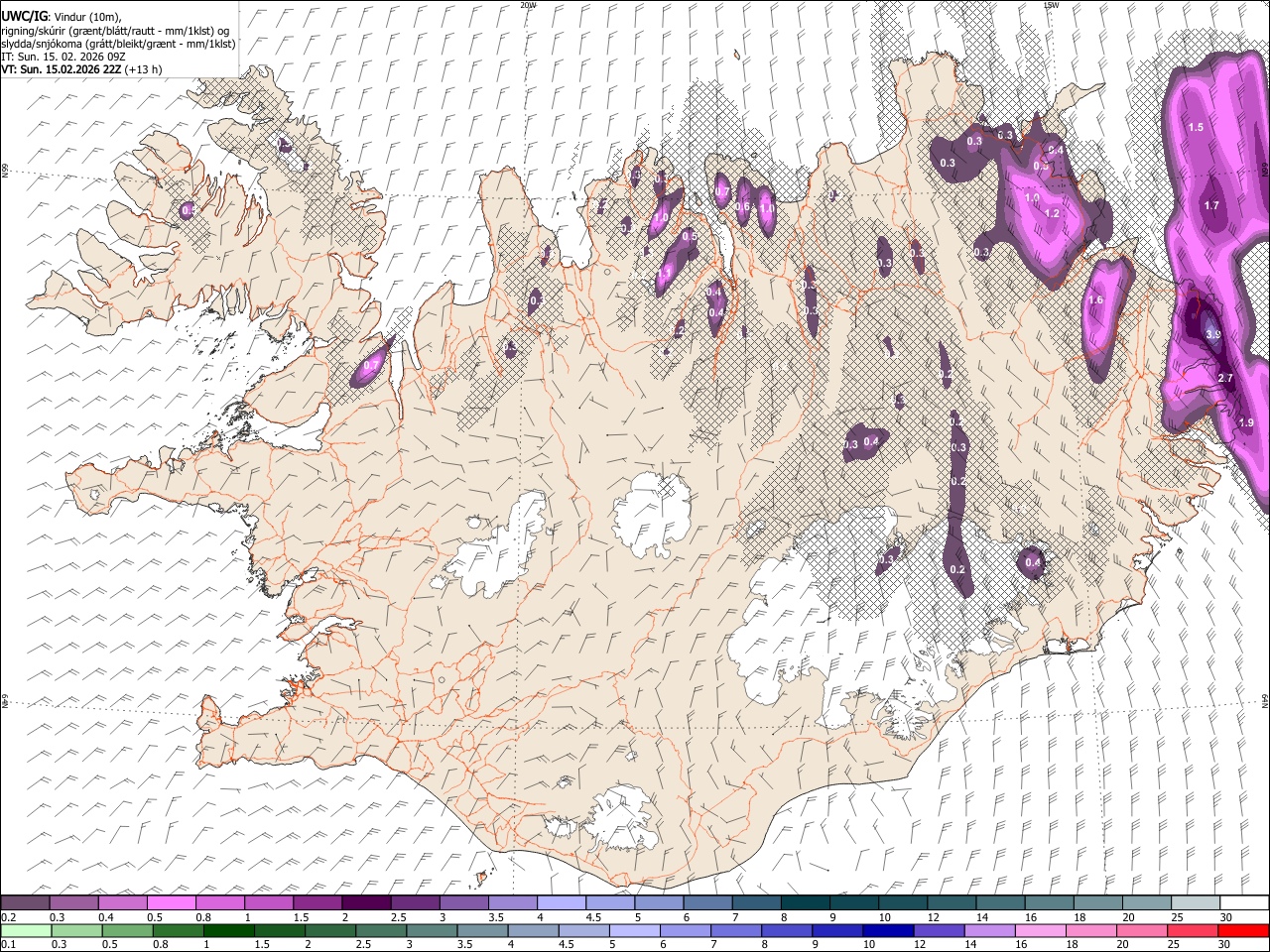1270x952 pixels.
Task: Click the 20W longitude label
Action: point(528,5)
